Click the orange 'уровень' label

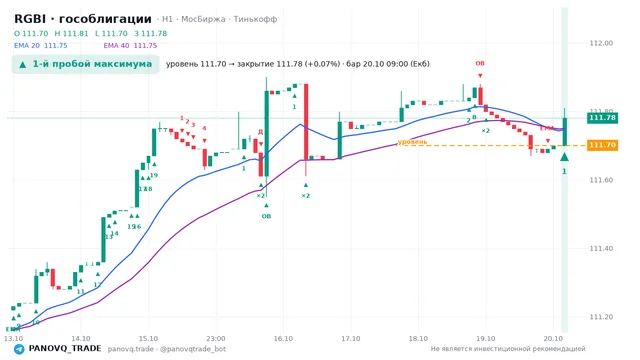point(413,142)
